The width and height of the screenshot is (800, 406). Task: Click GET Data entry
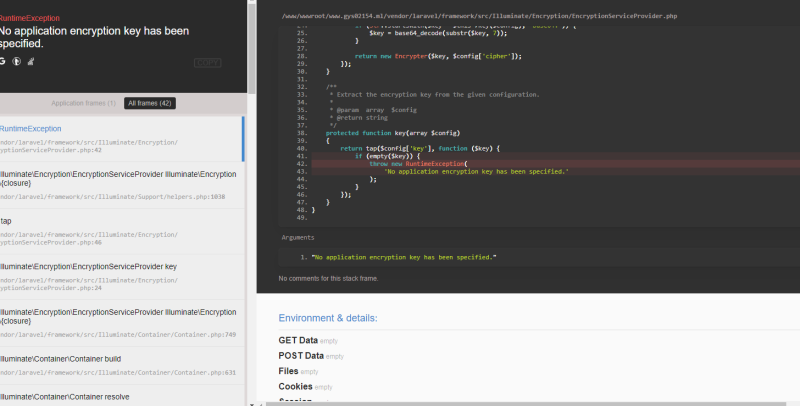pos(308,340)
